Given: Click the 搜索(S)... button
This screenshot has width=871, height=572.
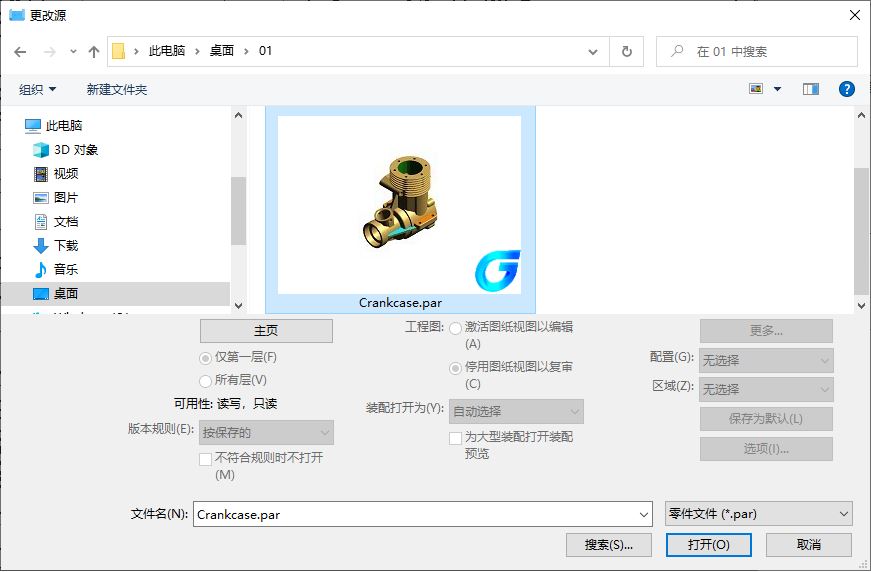Looking at the screenshot, I should click(x=609, y=545).
